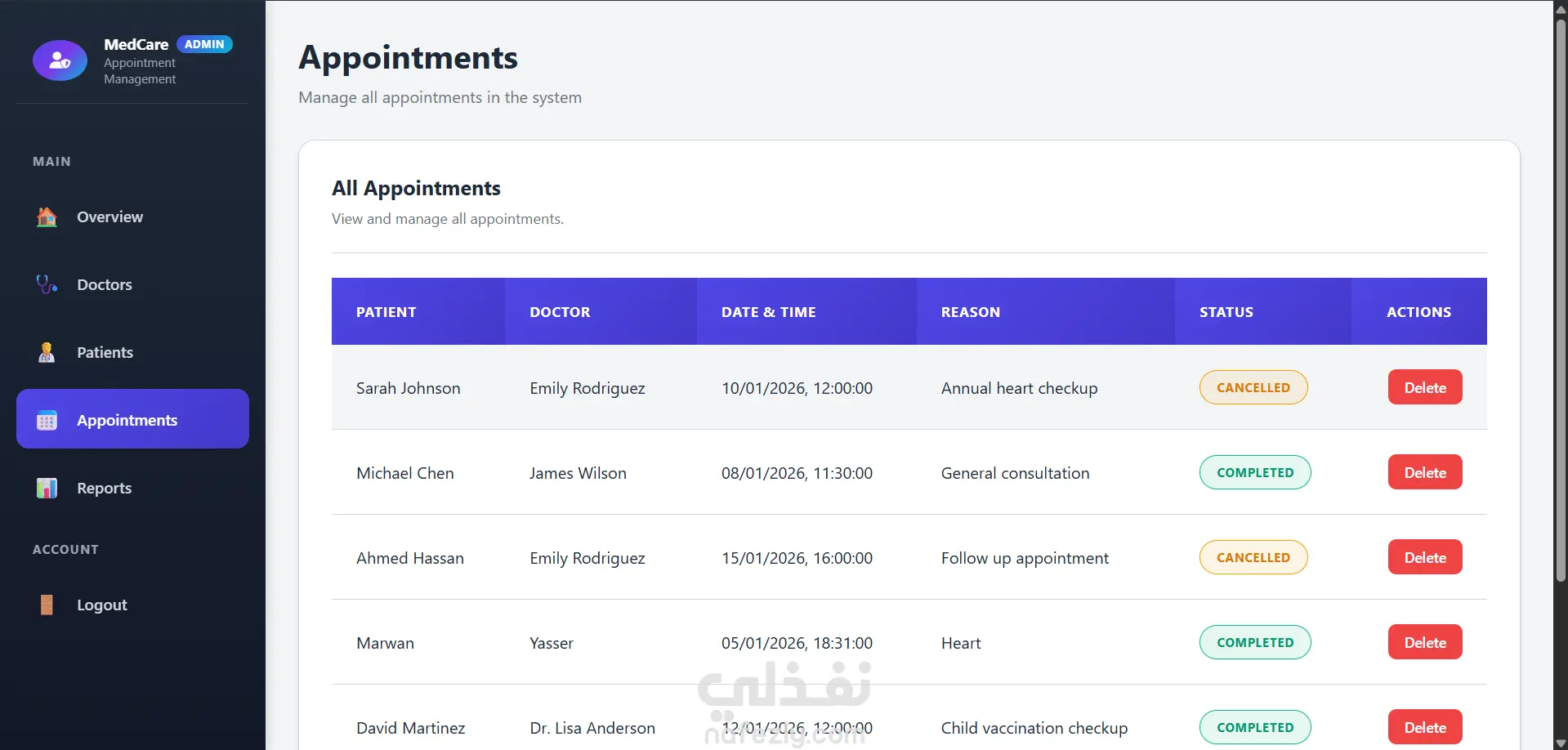
Task: Delete Marwan's Heart appointment
Action: pyautogui.click(x=1424, y=643)
